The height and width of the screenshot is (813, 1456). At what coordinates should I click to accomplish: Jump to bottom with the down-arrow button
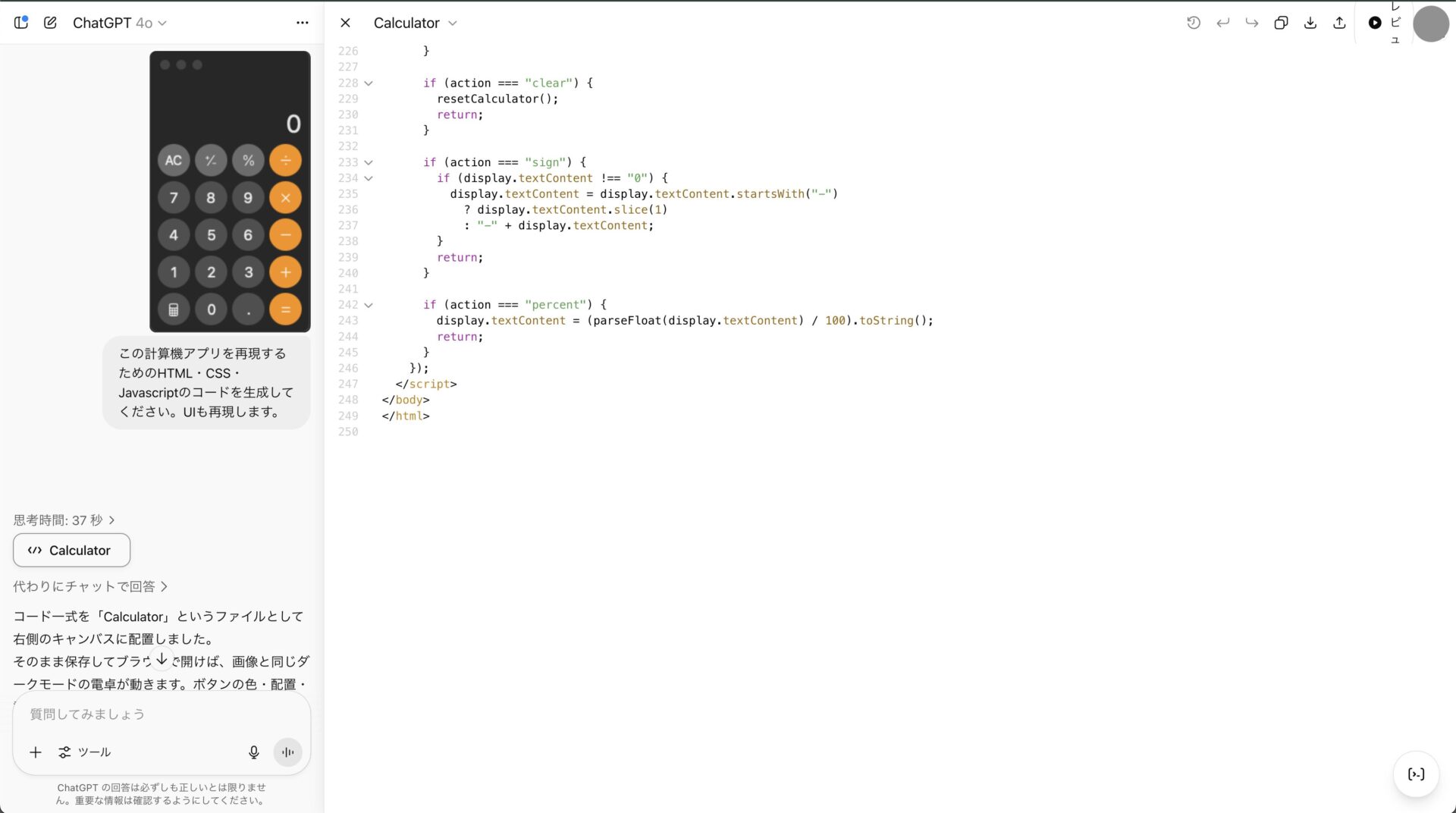(162, 660)
